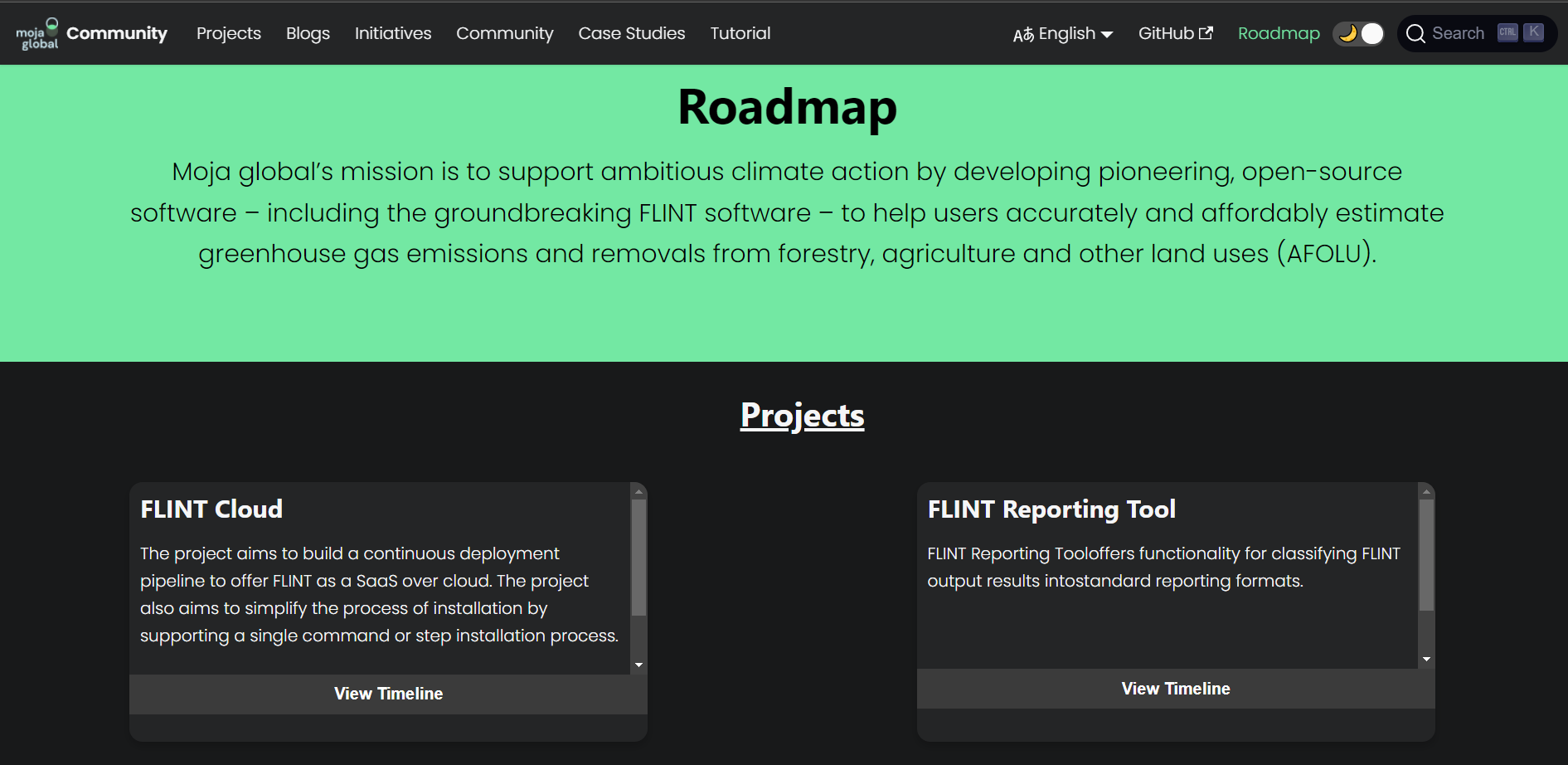View Timeline for FLINT Reporting Tool
This screenshot has width=1568, height=765.
(x=1176, y=689)
